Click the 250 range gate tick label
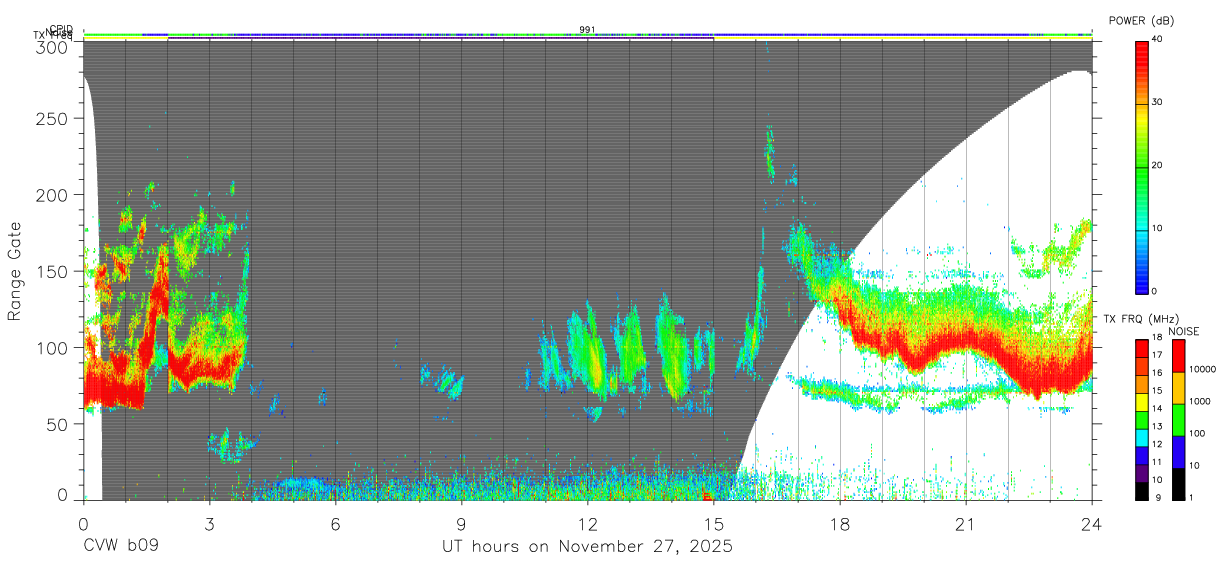This screenshot has height=567, width=1228. (54, 119)
